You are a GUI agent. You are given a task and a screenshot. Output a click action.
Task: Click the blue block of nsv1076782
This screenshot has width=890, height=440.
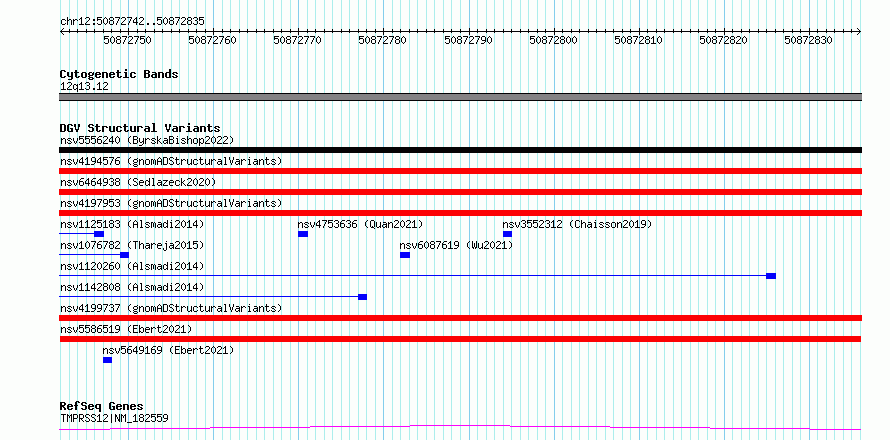click(124, 255)
